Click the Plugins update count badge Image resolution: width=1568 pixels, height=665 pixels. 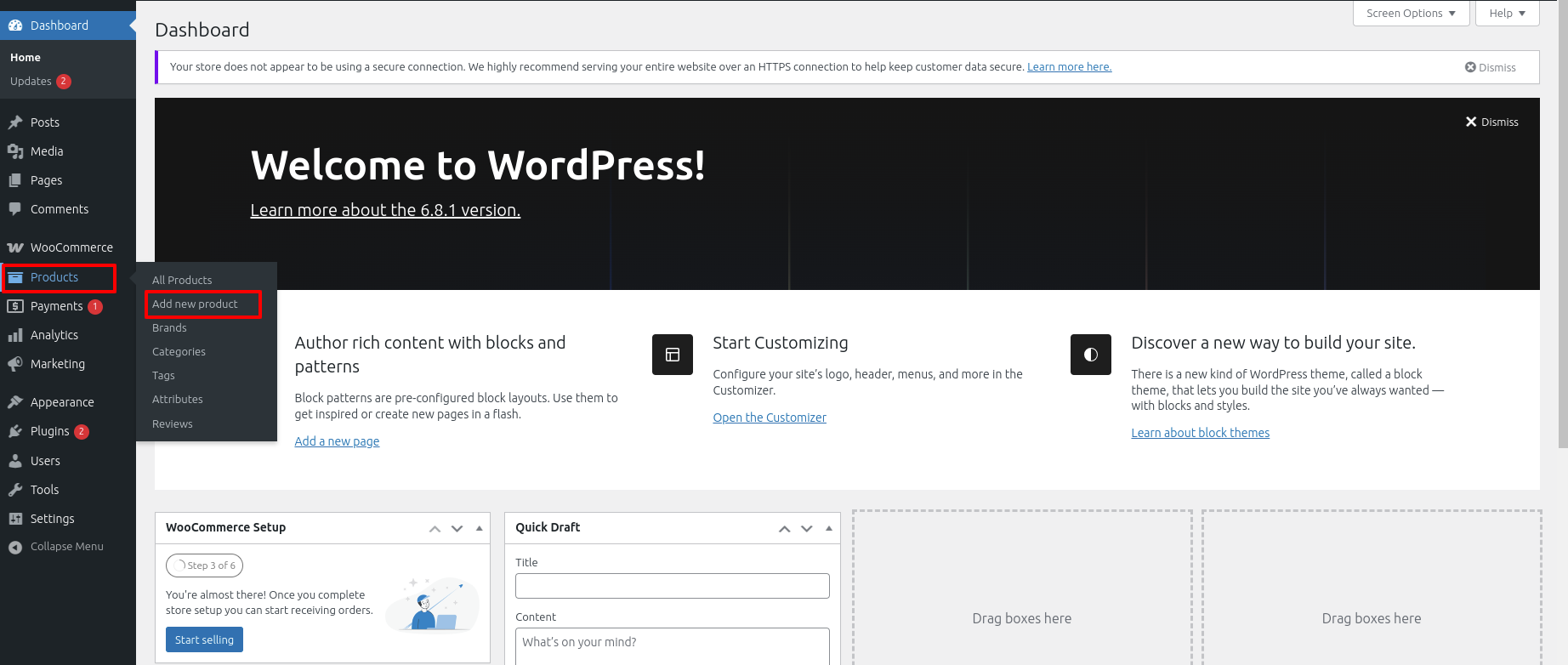click(82, 432)
